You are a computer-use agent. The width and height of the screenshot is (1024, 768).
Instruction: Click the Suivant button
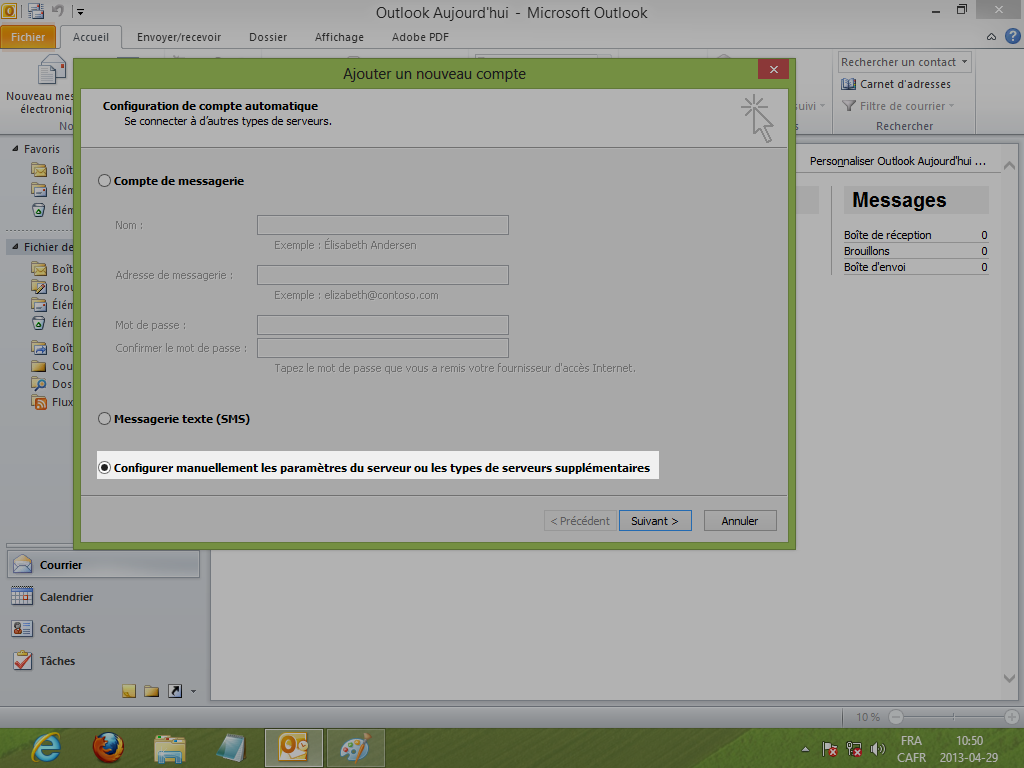[655, 520]
